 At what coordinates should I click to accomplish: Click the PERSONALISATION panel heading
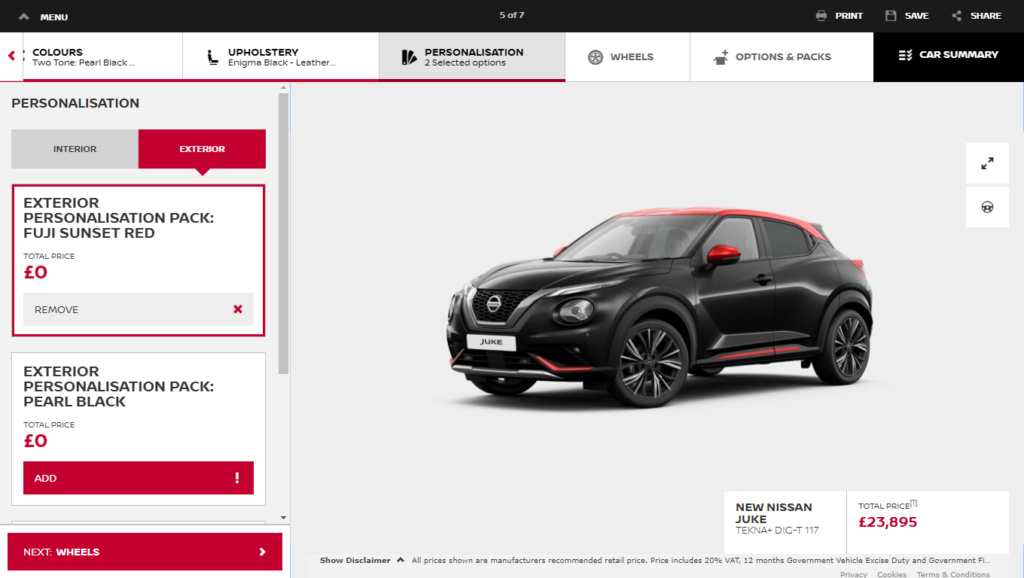tap(75, 103)
